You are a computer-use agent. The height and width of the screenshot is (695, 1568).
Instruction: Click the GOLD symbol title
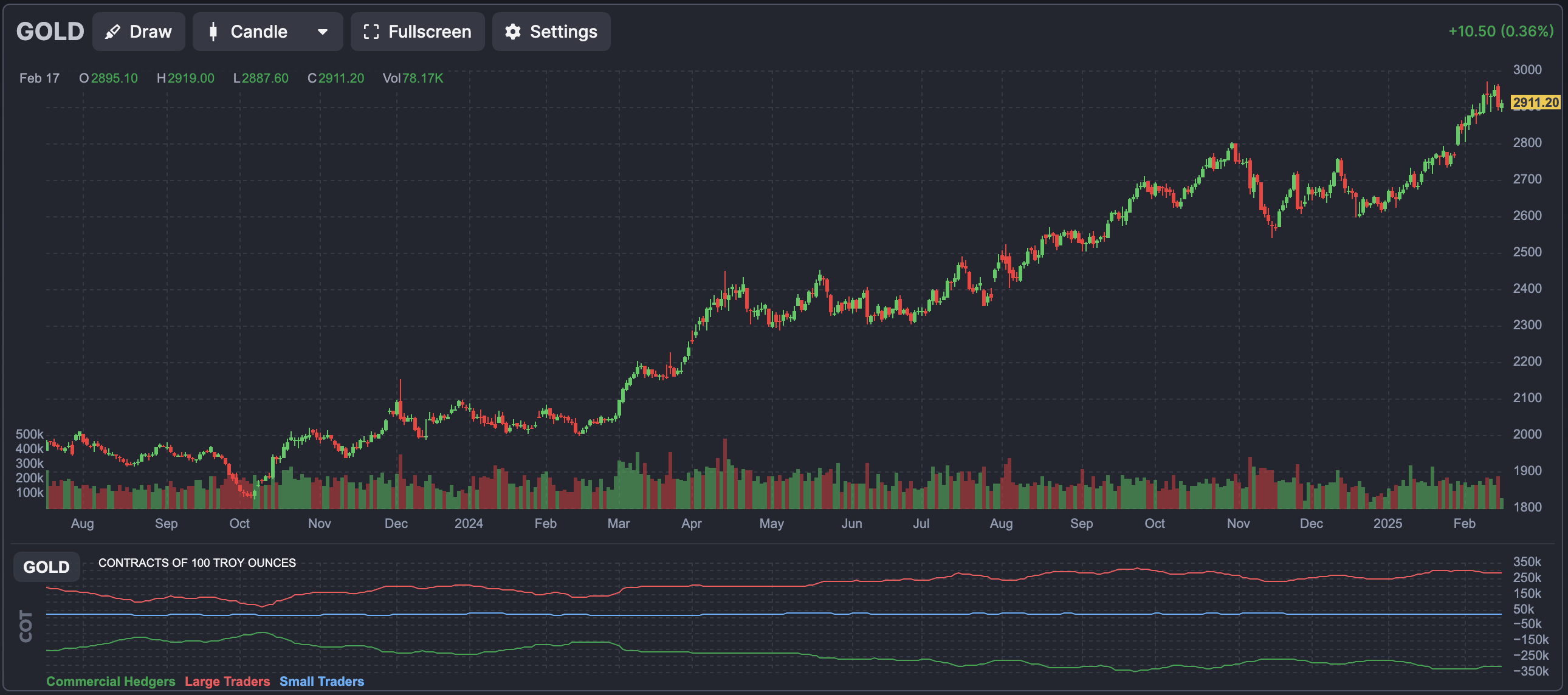pos(50,32)
